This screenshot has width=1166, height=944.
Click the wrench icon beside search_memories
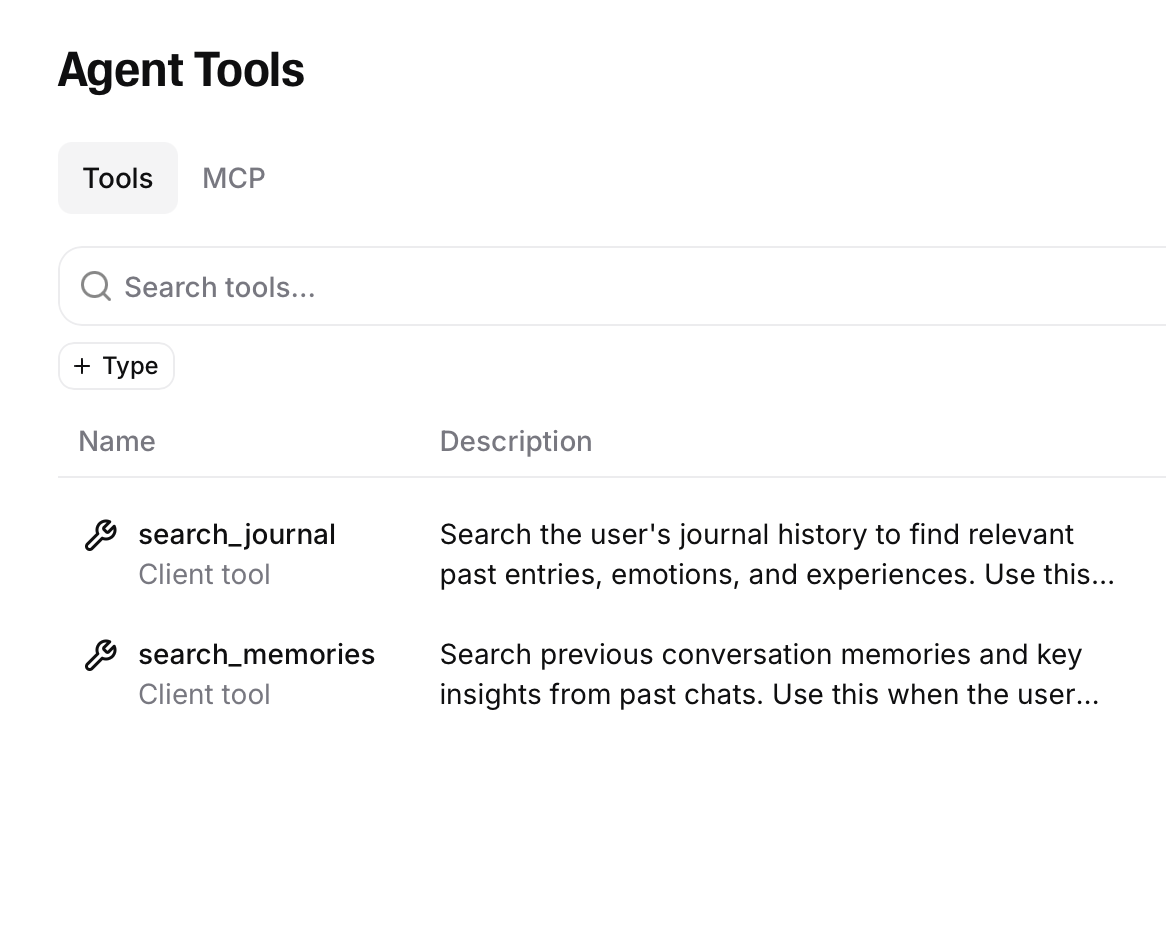tap(98, 654)
